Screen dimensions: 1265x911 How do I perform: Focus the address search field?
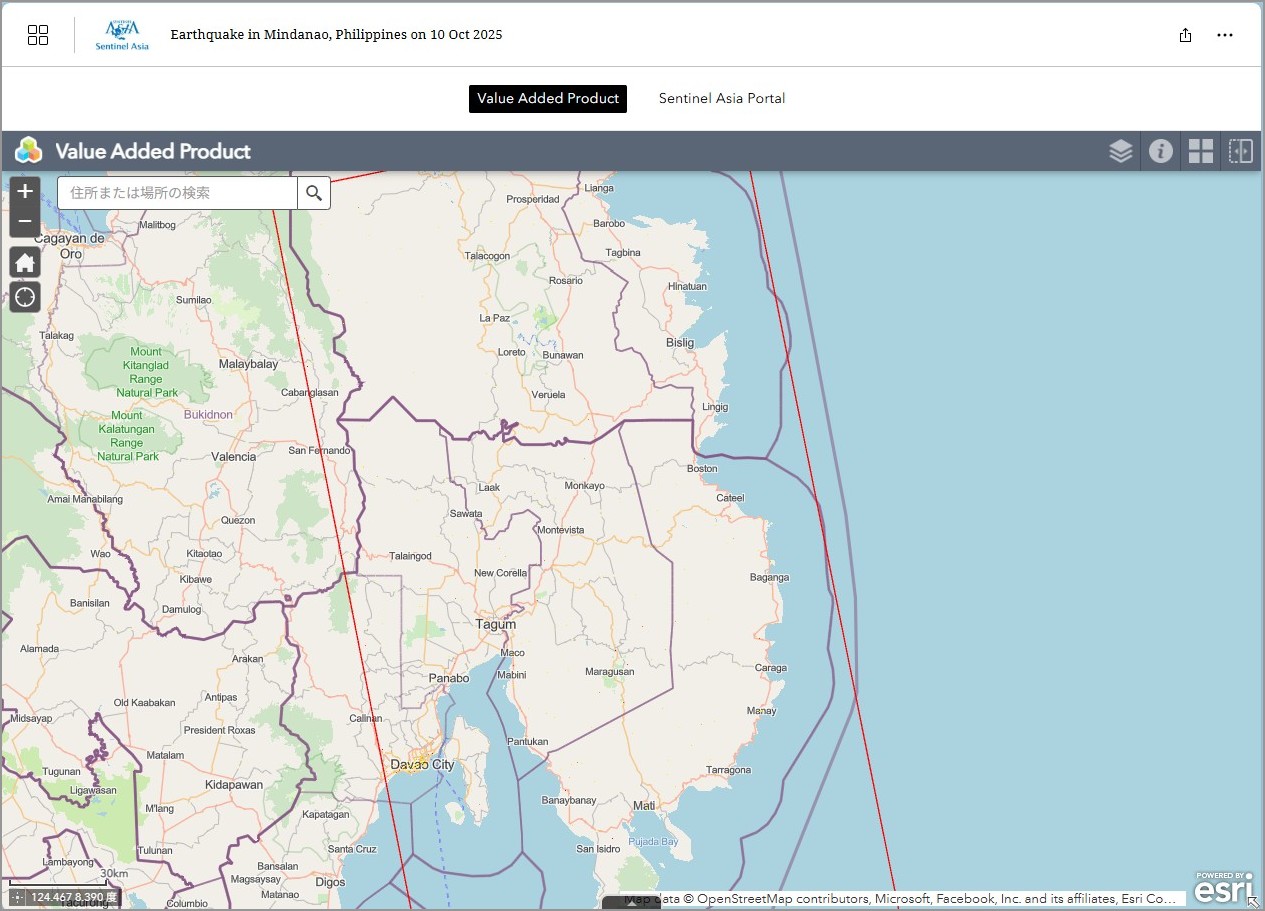coord(177,193)
